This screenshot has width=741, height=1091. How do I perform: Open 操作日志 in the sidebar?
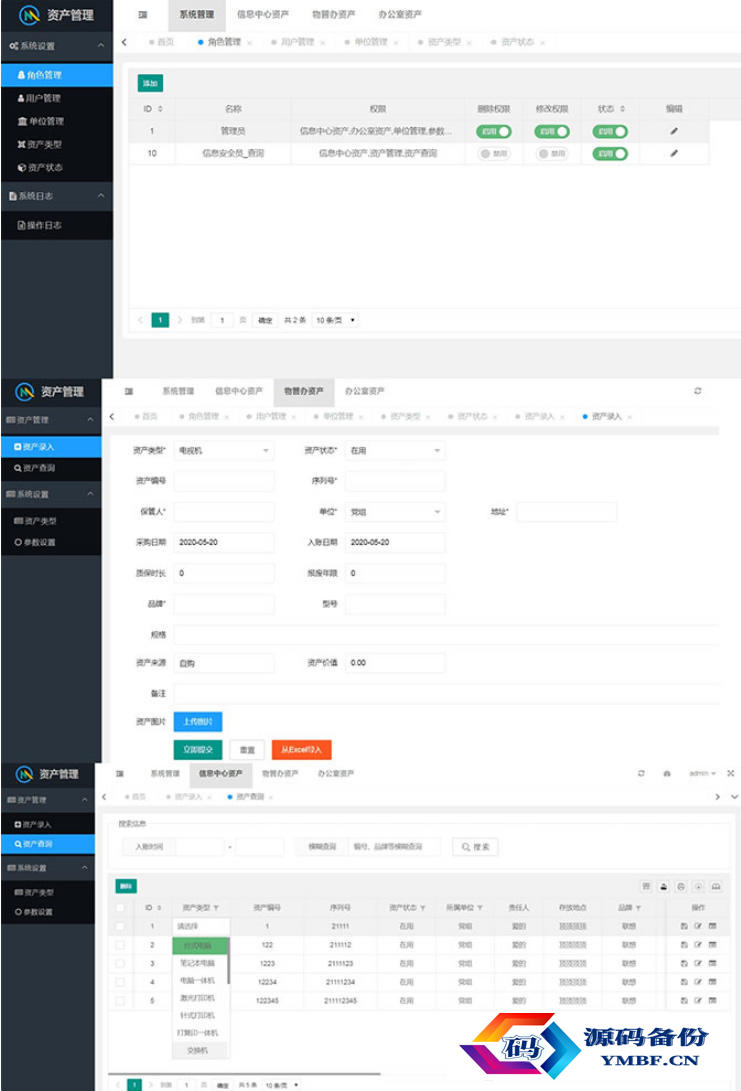click(56, 225)
